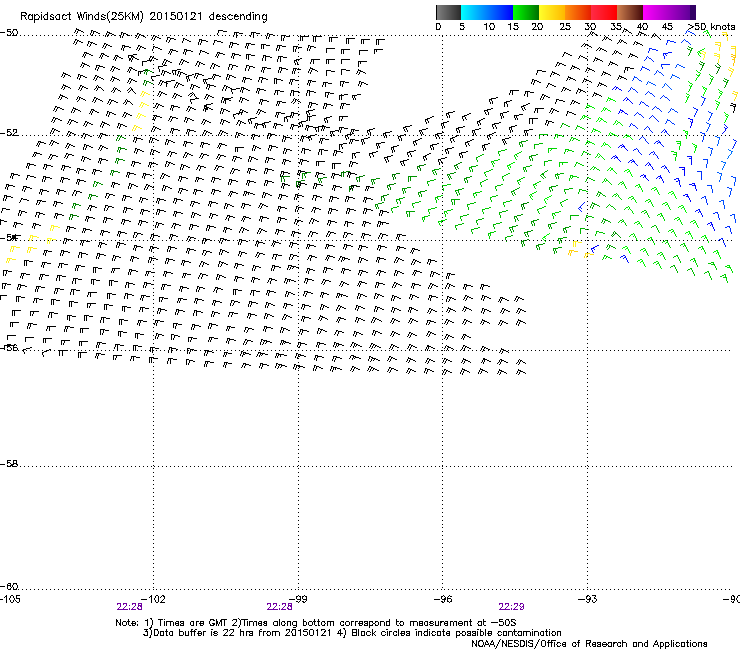Click the -99 longitude axis label
The height and width of the screenshot is (650, 740).
(298, 599)
